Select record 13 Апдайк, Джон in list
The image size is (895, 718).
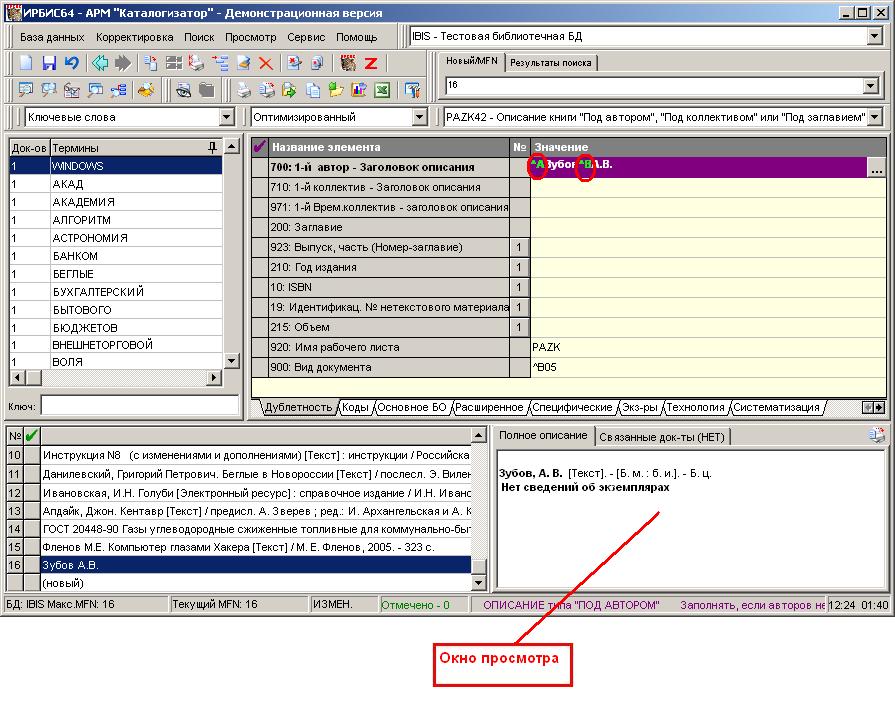tap(239, 511)
